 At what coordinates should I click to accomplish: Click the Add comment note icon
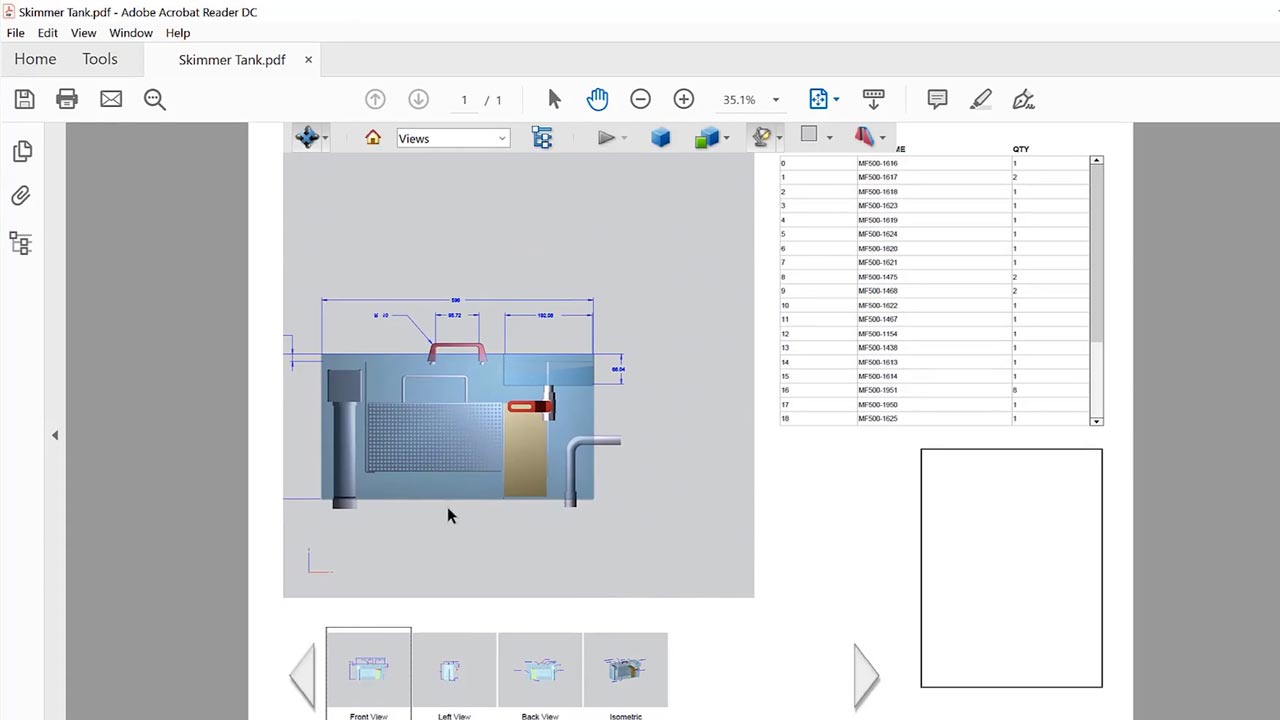click(x=937, y=99)
